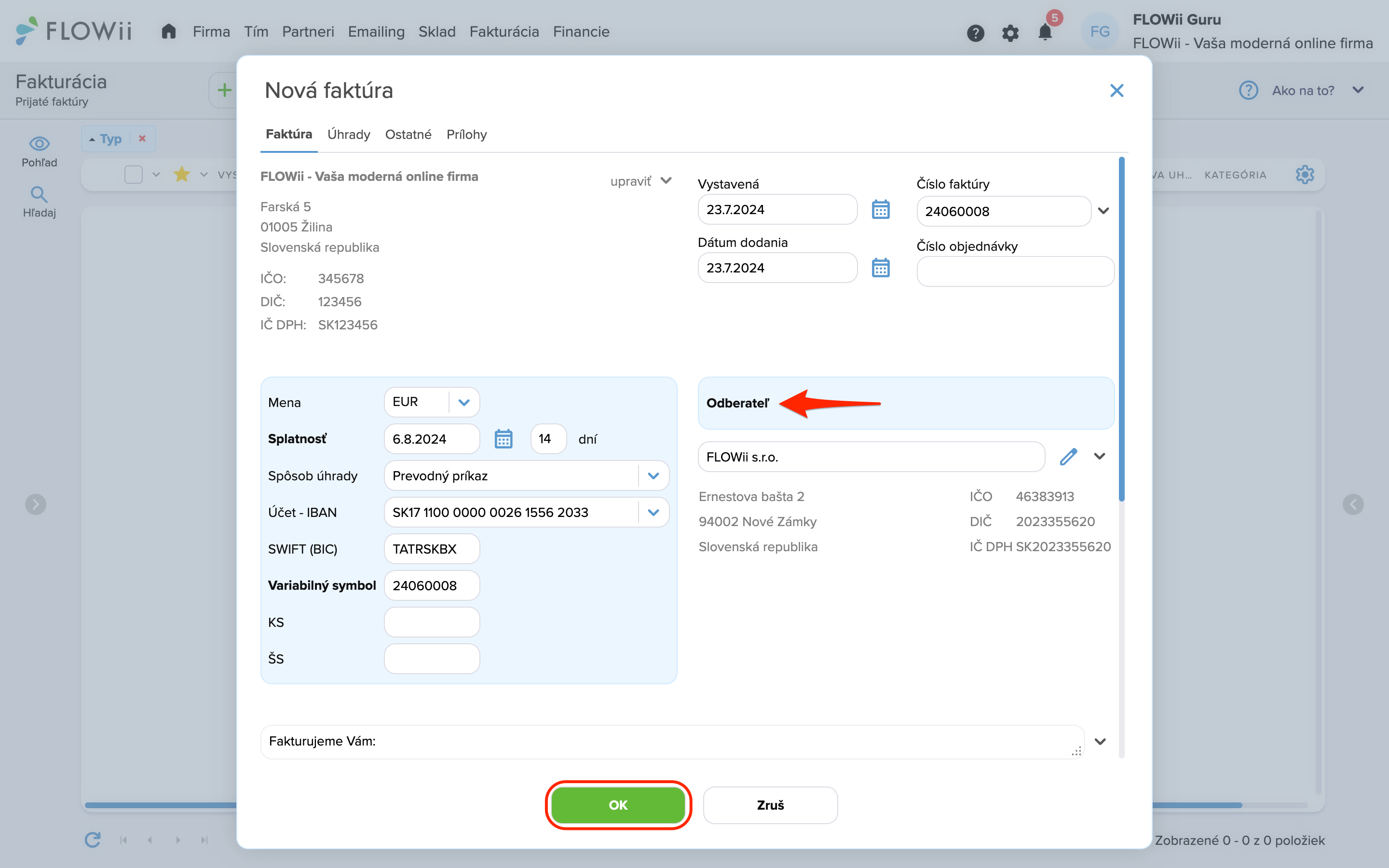
Task: Switch to the Úhrady tab
Action: 348,135
